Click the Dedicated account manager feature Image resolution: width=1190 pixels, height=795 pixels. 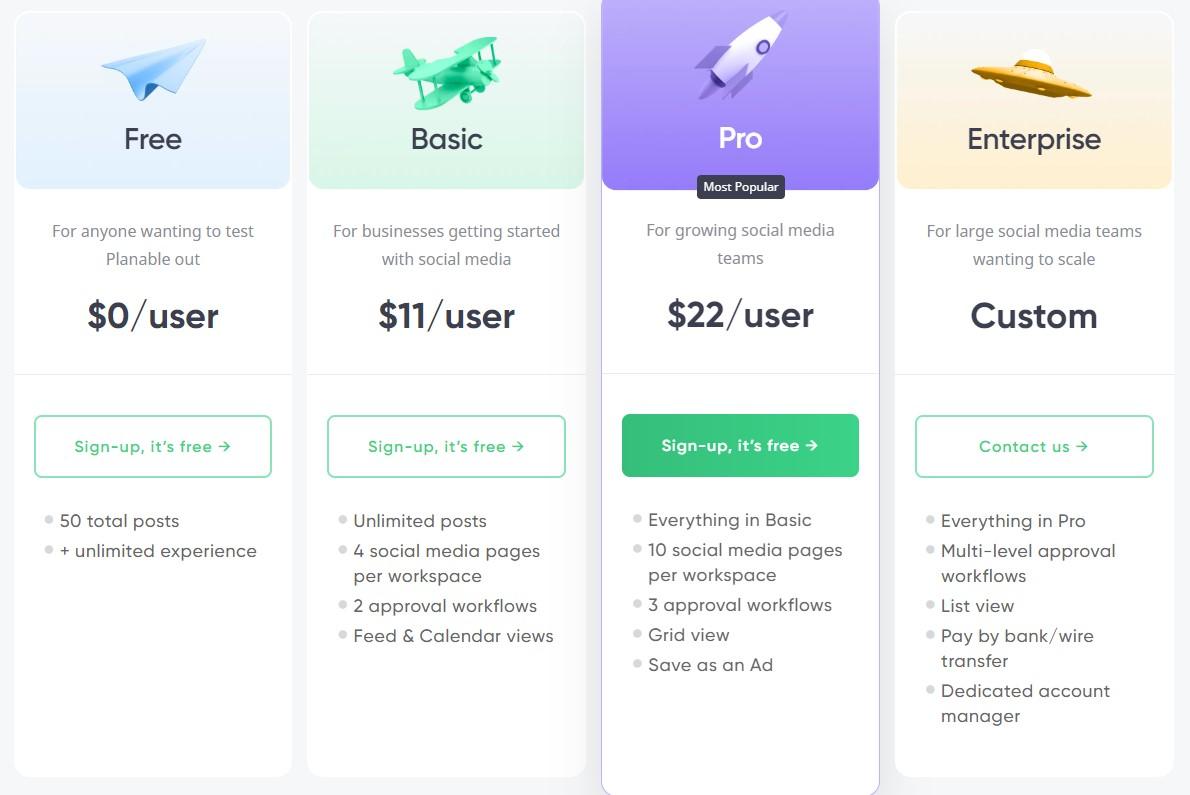pyautogui.click(x=1025, y=703)
